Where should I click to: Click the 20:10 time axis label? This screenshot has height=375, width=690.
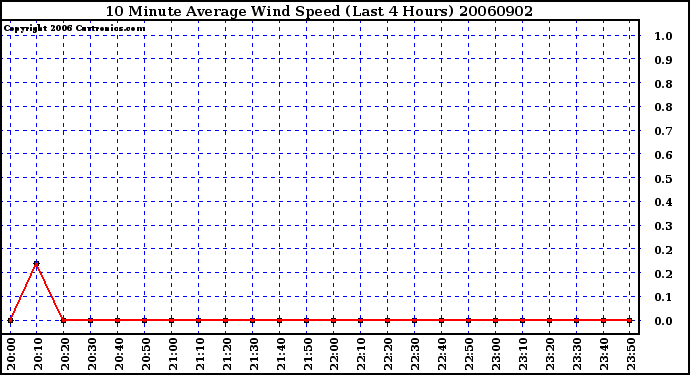coord(37,354)
